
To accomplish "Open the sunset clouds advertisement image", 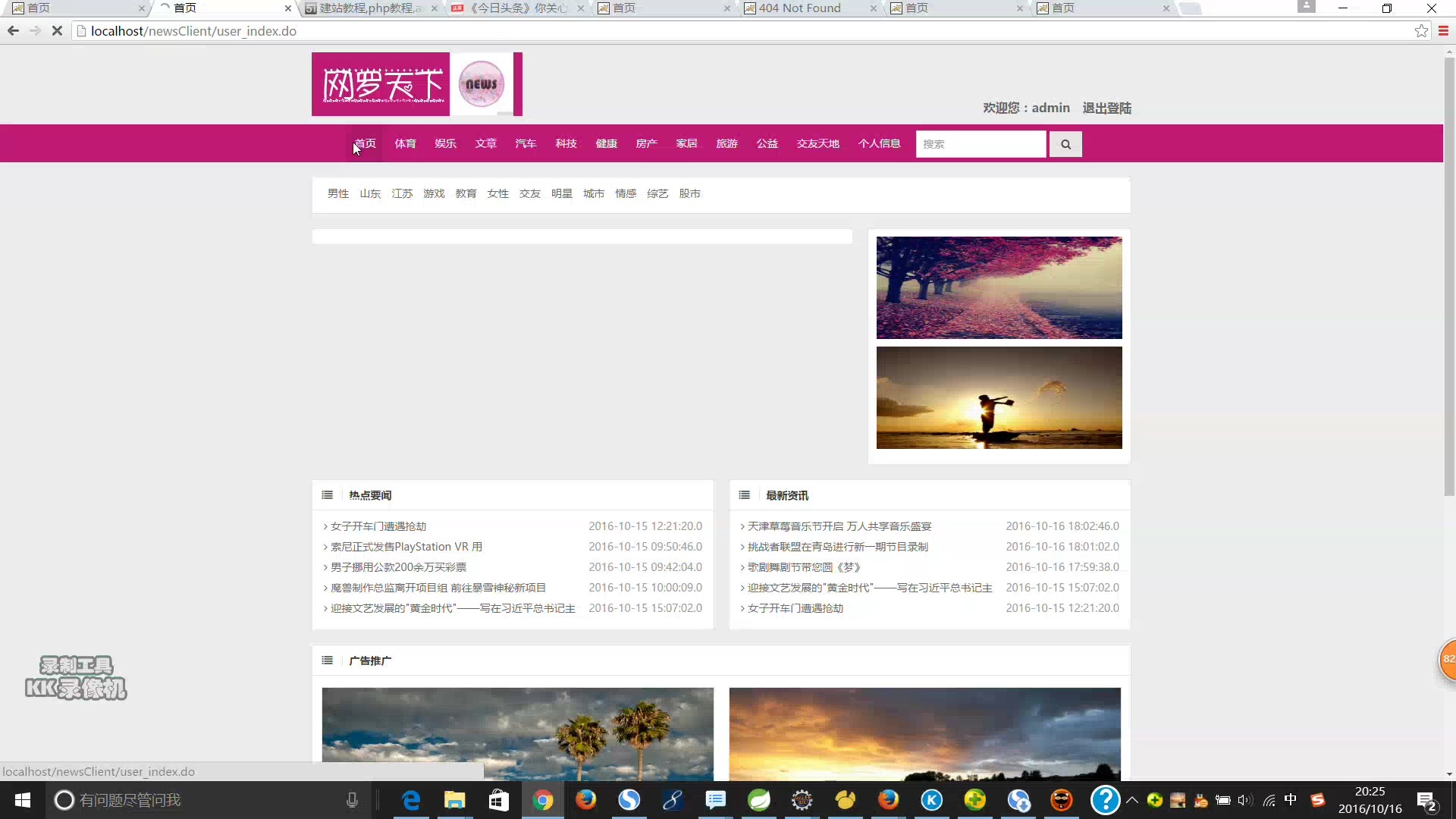I will (x=924, y=733).
